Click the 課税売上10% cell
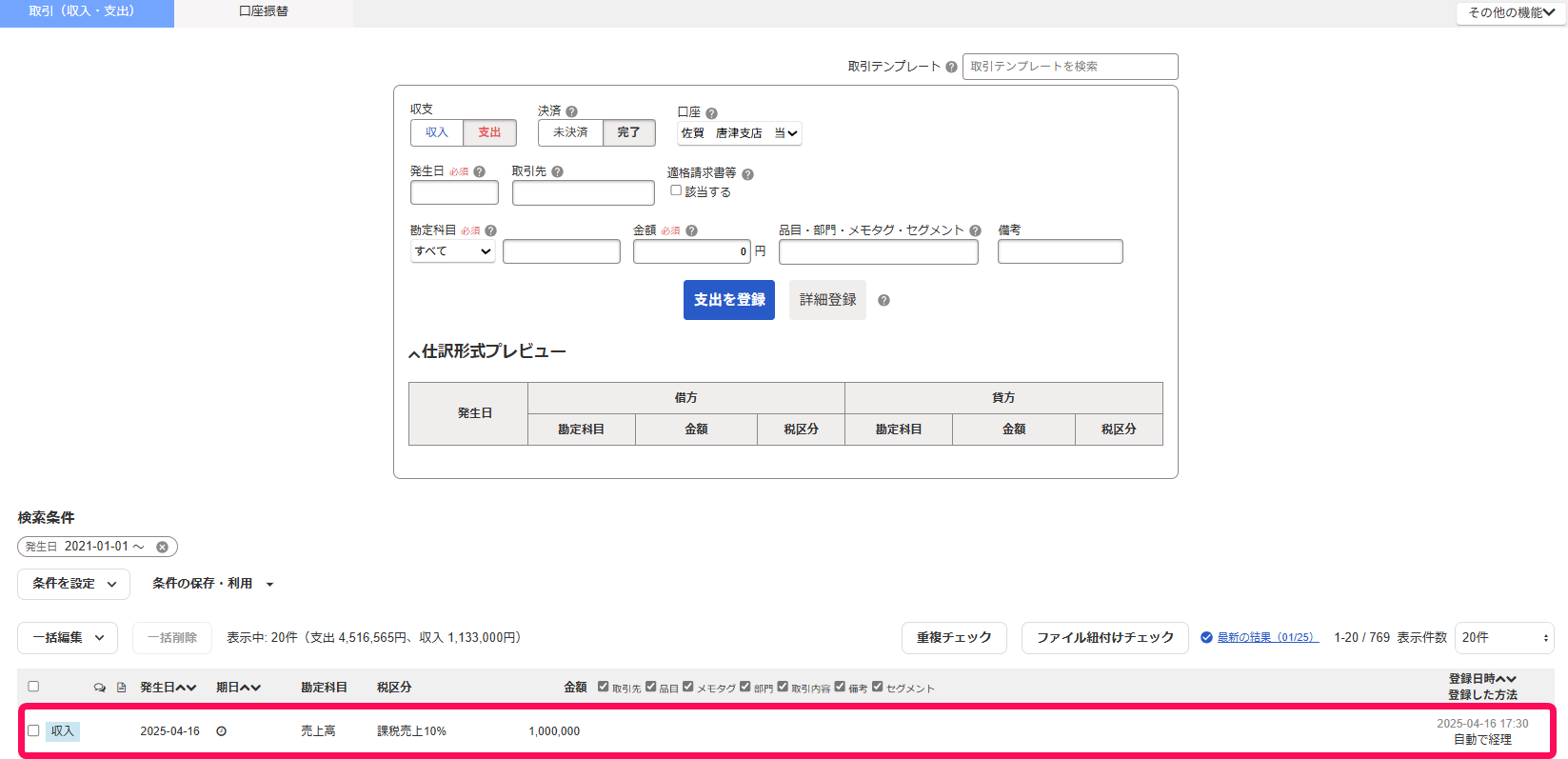The image size is (1568, 759). coord(411,731)
